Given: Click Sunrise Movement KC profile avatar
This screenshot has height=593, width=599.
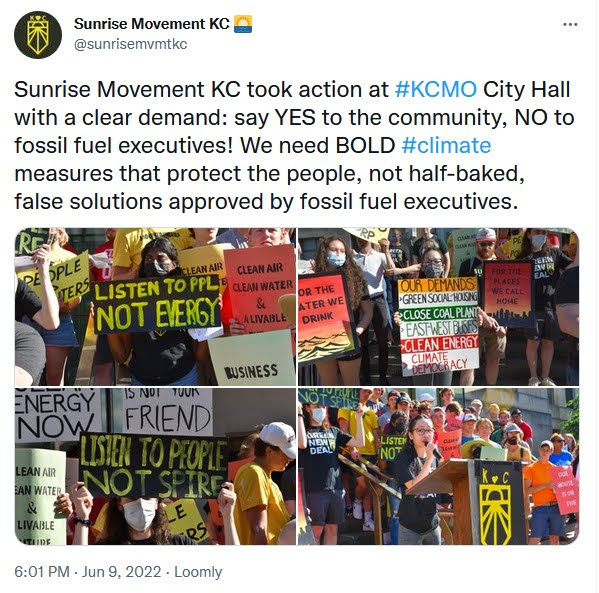Looking at the screenshot, I should point(38,35).
